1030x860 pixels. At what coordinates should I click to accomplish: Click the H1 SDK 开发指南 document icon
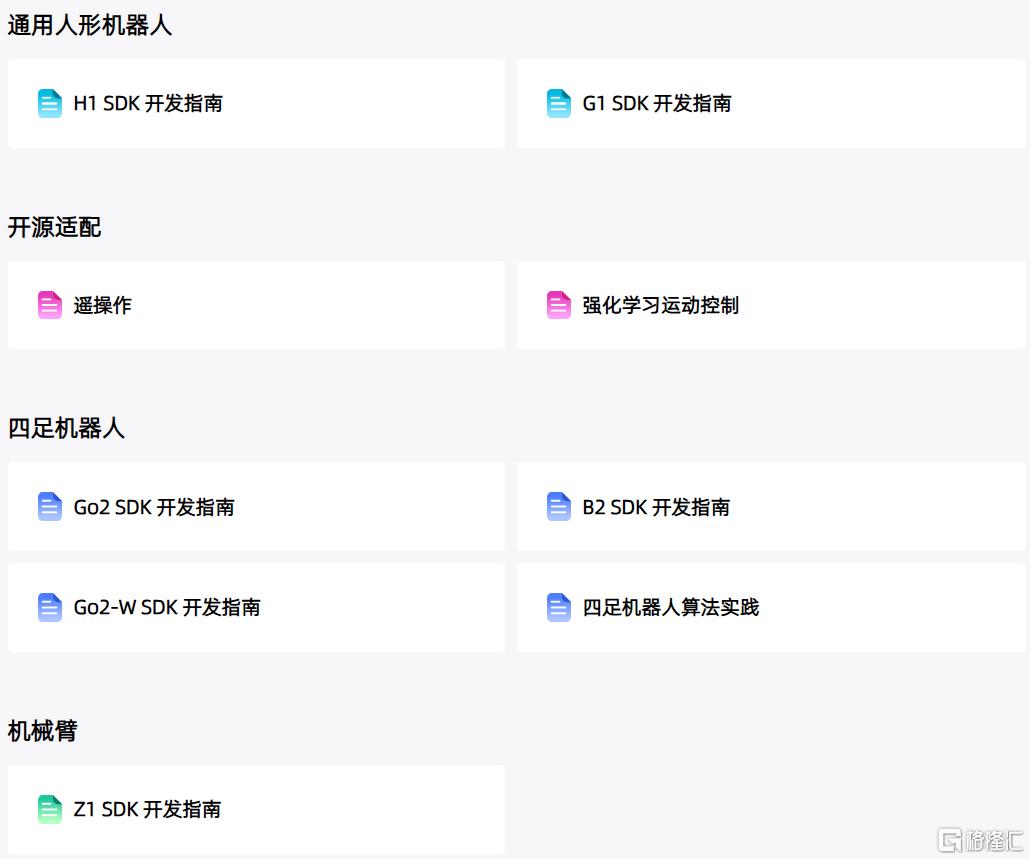(x=49, y=103)
